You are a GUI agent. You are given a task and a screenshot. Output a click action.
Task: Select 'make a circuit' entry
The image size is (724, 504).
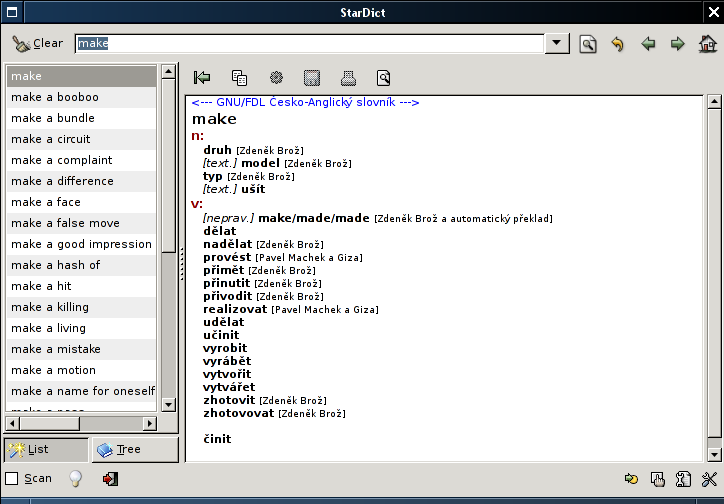[82, 139]
